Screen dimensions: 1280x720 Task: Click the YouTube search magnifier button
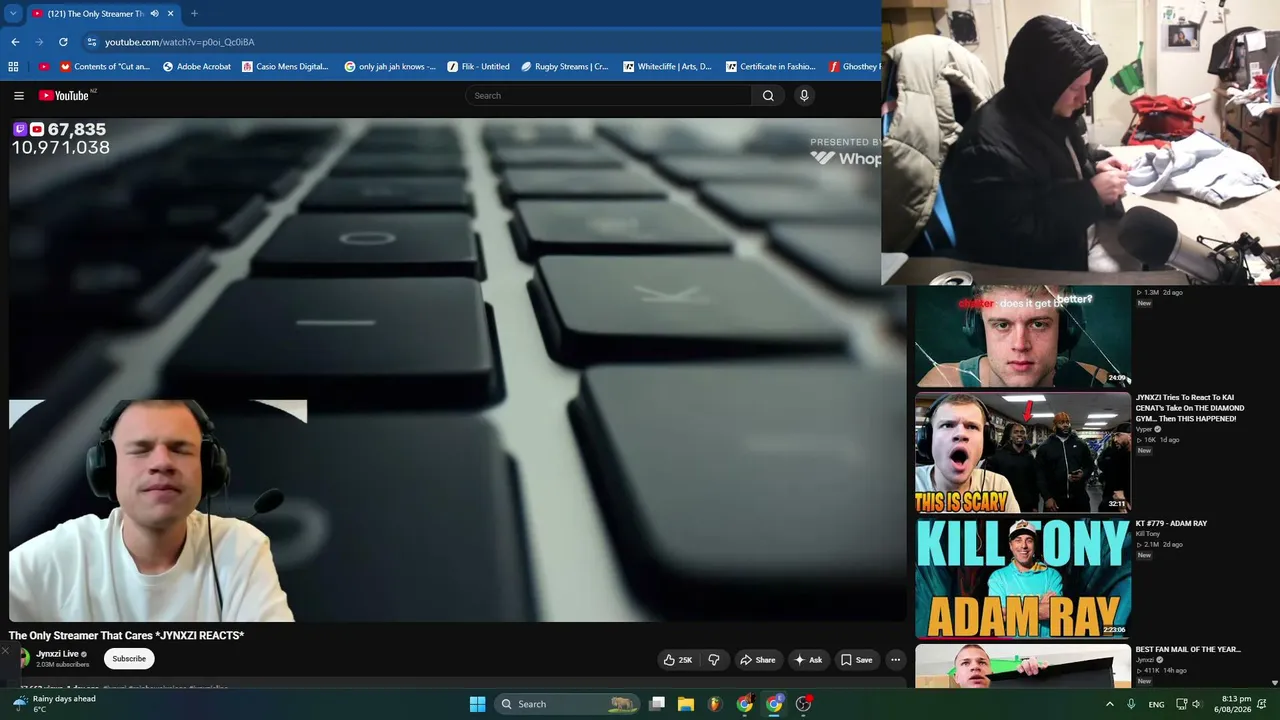click(768, 96)
